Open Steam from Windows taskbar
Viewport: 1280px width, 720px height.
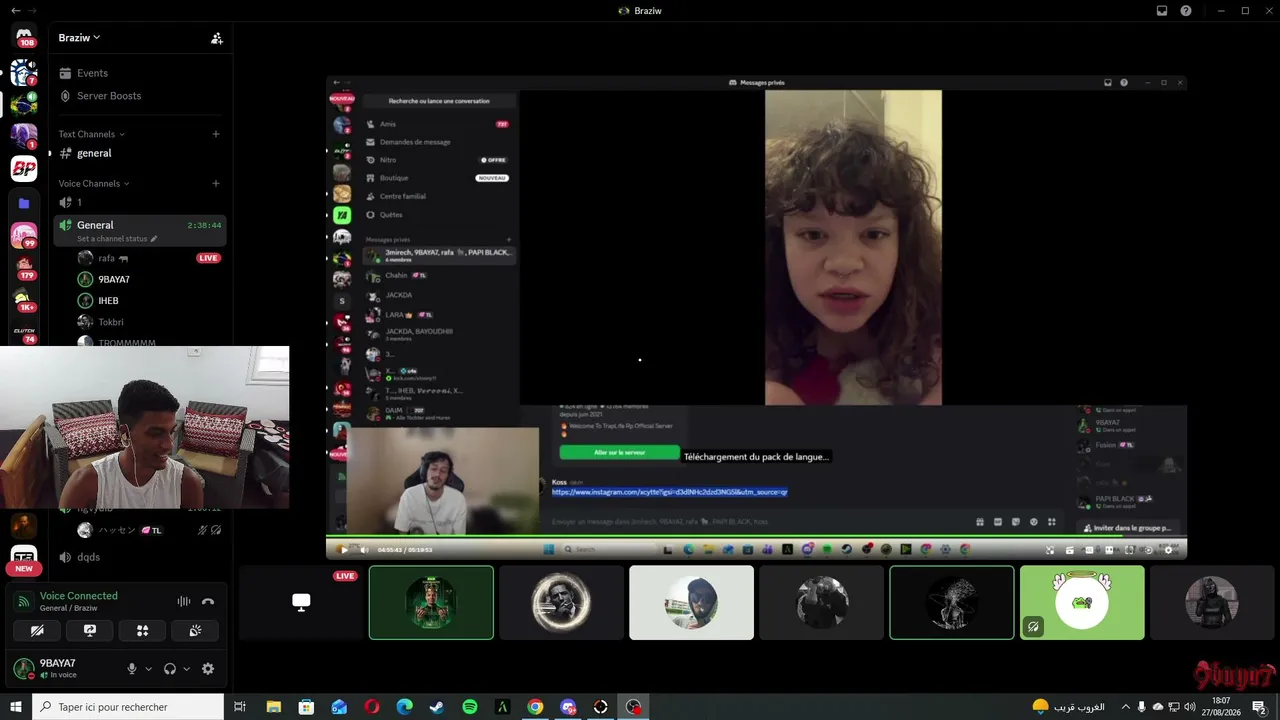[x=437, y=707]
